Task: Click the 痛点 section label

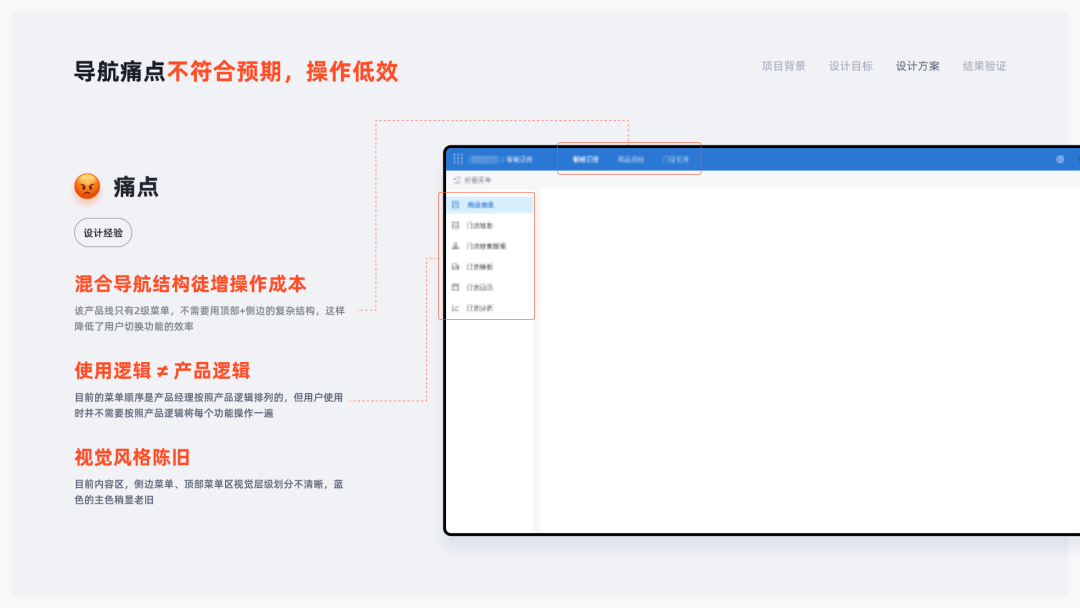Action: tap(136, 187)
